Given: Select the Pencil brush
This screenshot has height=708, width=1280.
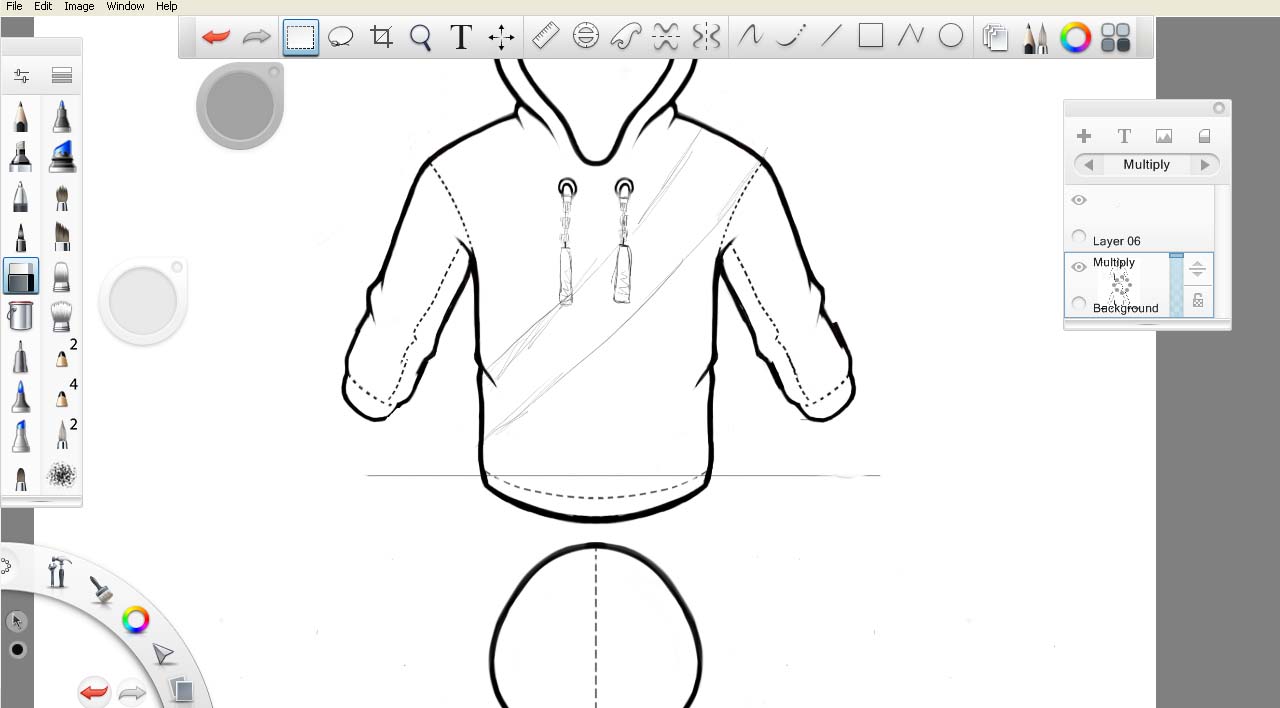Looking at the screenshot, I should (21, 117).
